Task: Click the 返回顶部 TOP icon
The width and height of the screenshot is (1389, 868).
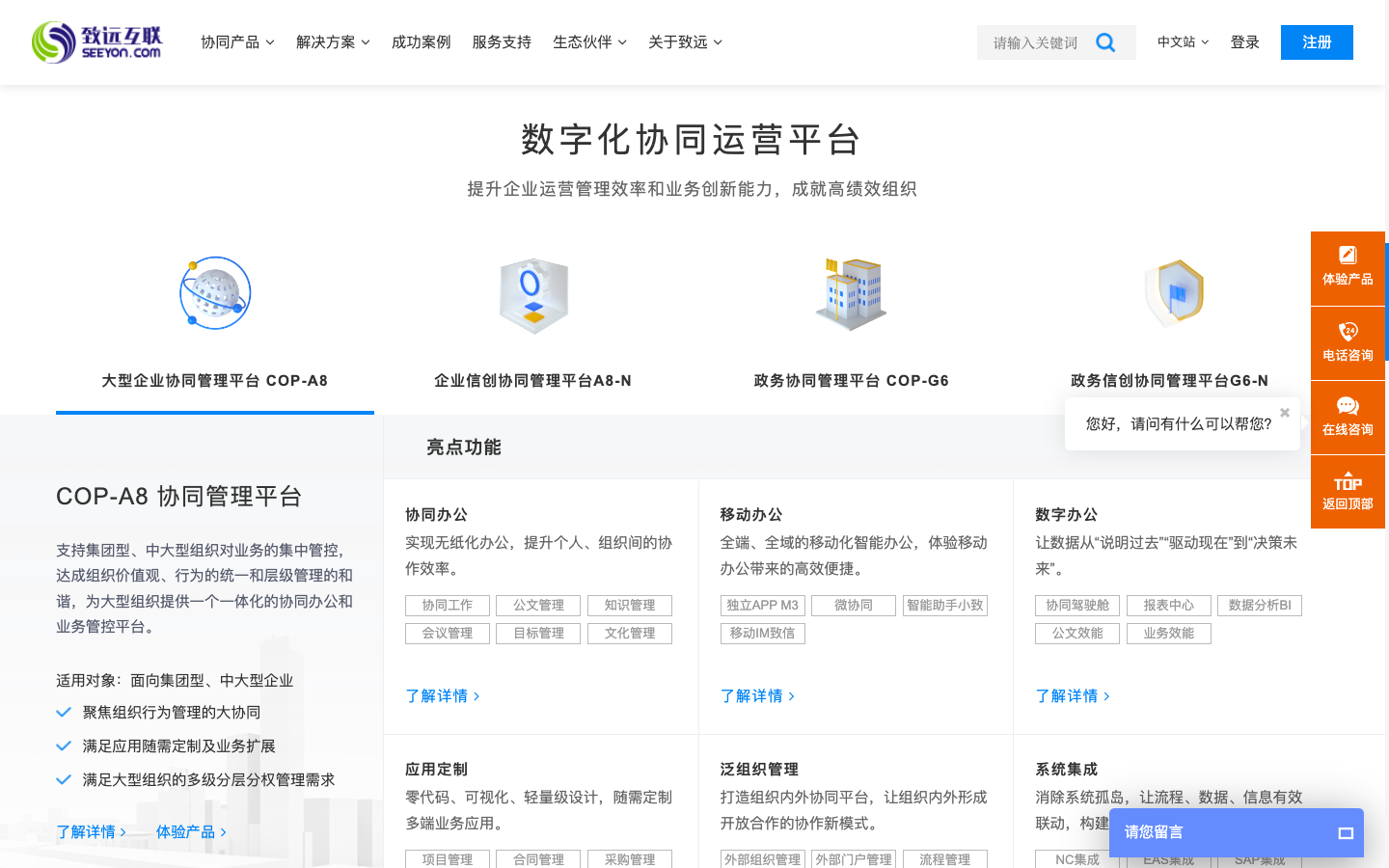Action: (x=1348, y=482)
